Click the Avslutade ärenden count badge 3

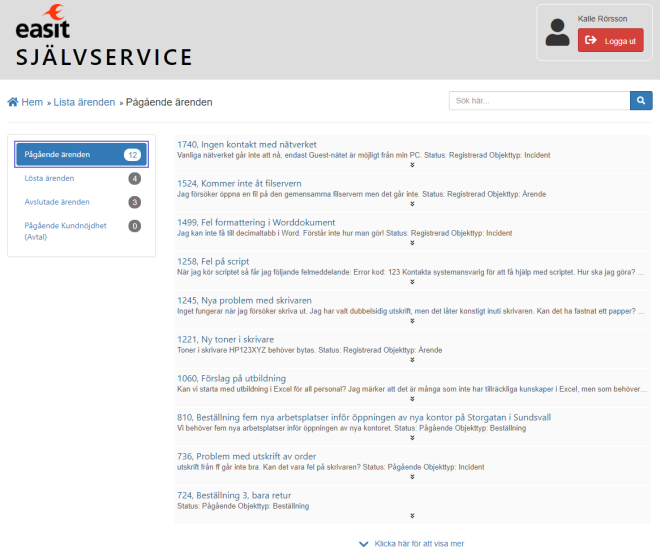click(x=134, y=202)
